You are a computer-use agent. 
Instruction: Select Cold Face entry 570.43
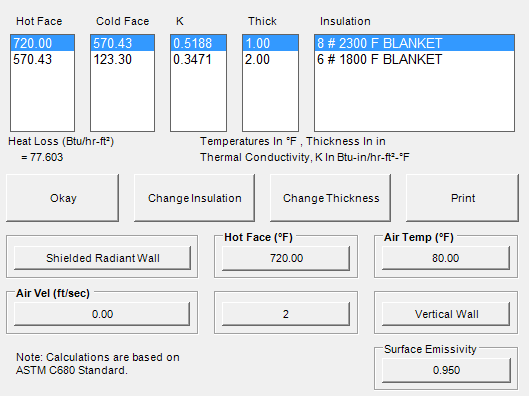[122, 43]
